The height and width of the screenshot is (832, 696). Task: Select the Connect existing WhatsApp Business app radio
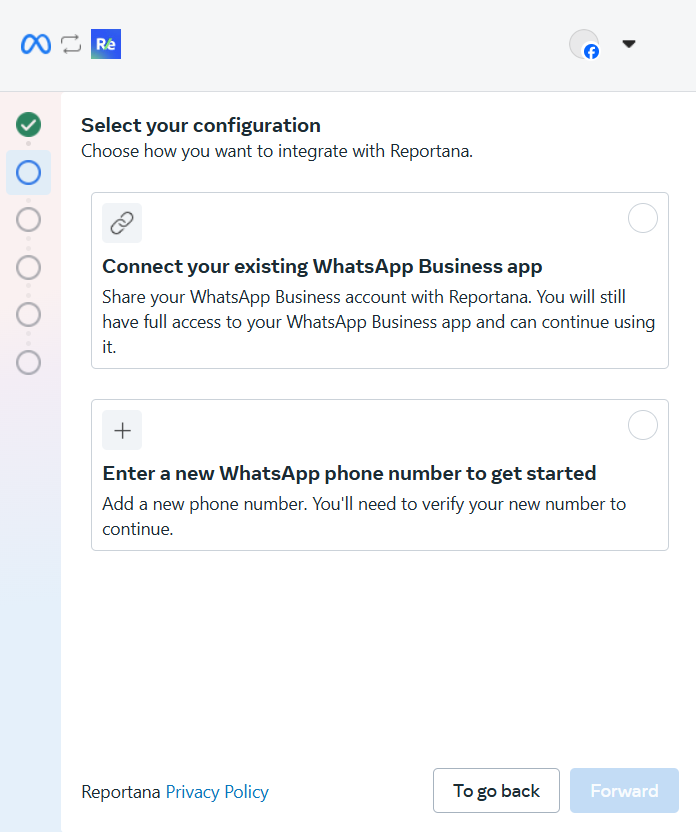pyautogui.click(x=642, y=218)
